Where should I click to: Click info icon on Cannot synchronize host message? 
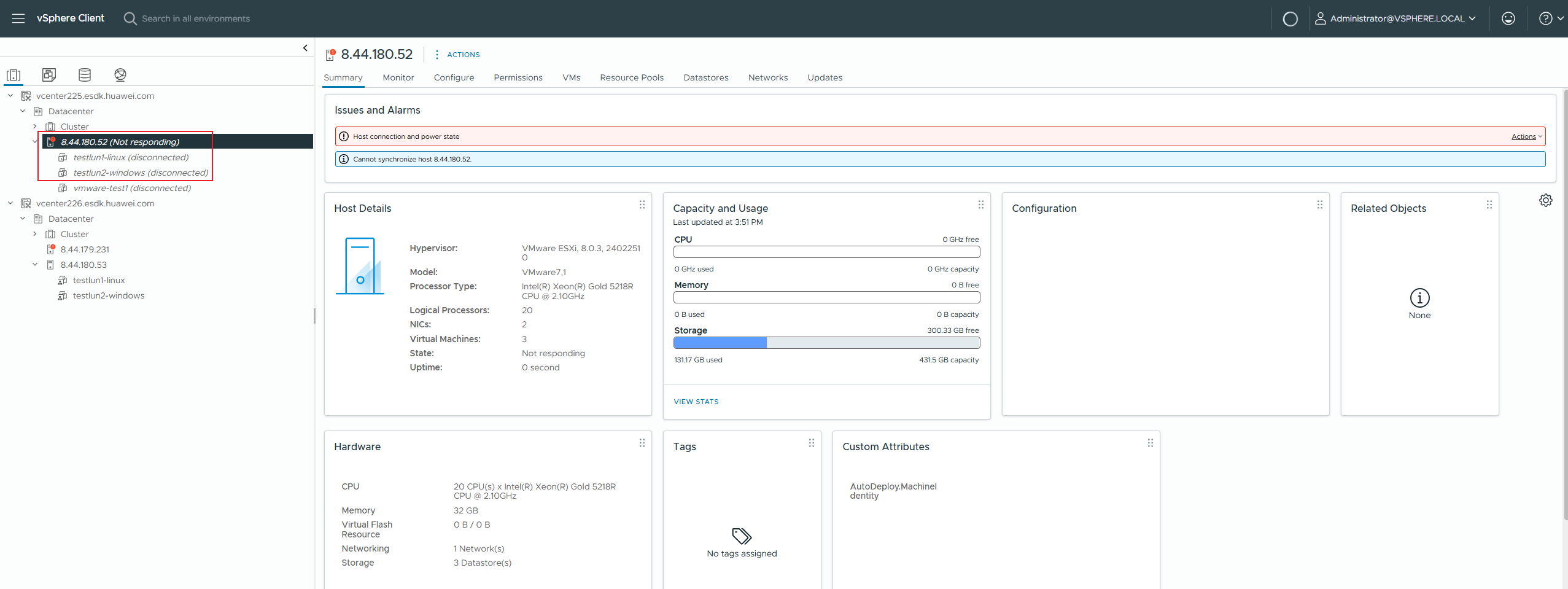pos(344,159)
